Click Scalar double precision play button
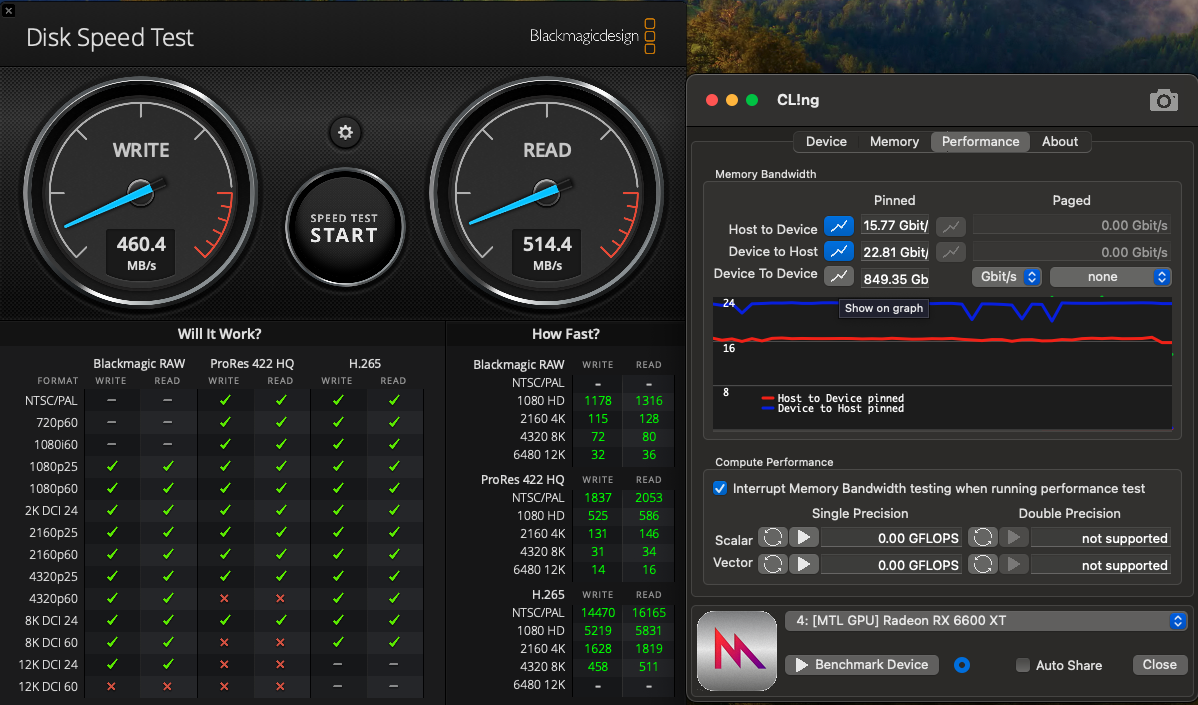1198x705 pixels. 1014,538
